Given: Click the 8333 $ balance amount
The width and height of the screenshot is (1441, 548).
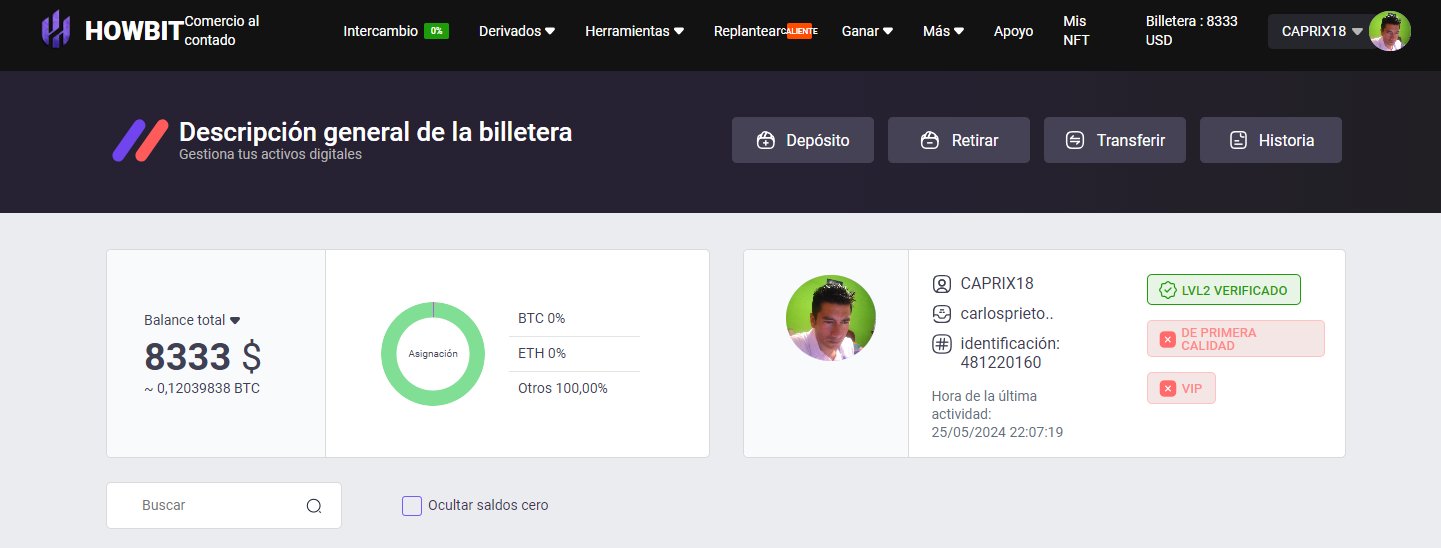Looking at the screenshot, I should (203, 356).
